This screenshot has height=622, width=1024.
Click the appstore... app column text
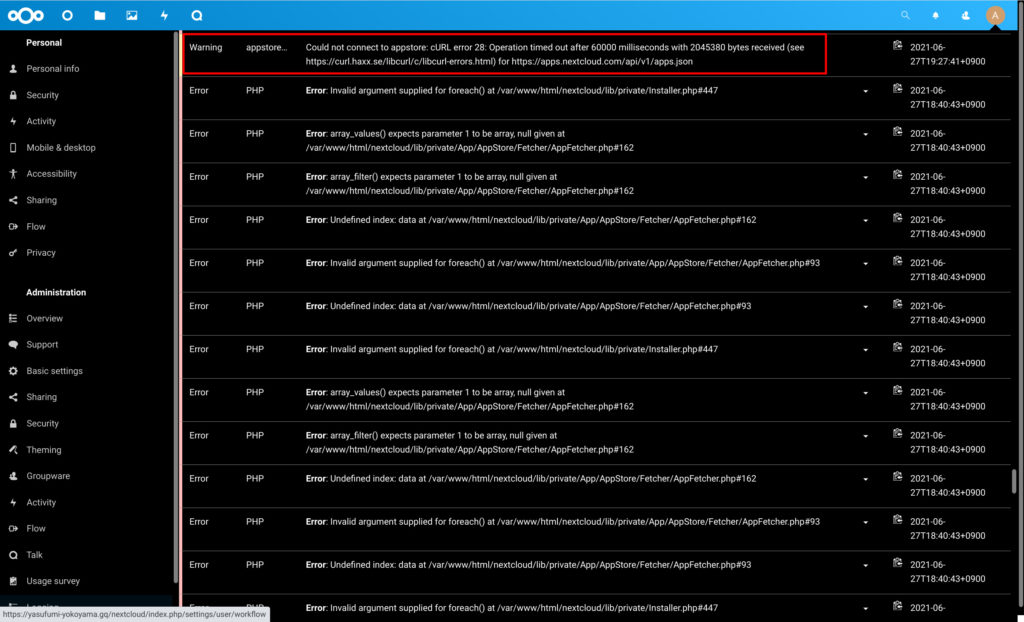266,48
